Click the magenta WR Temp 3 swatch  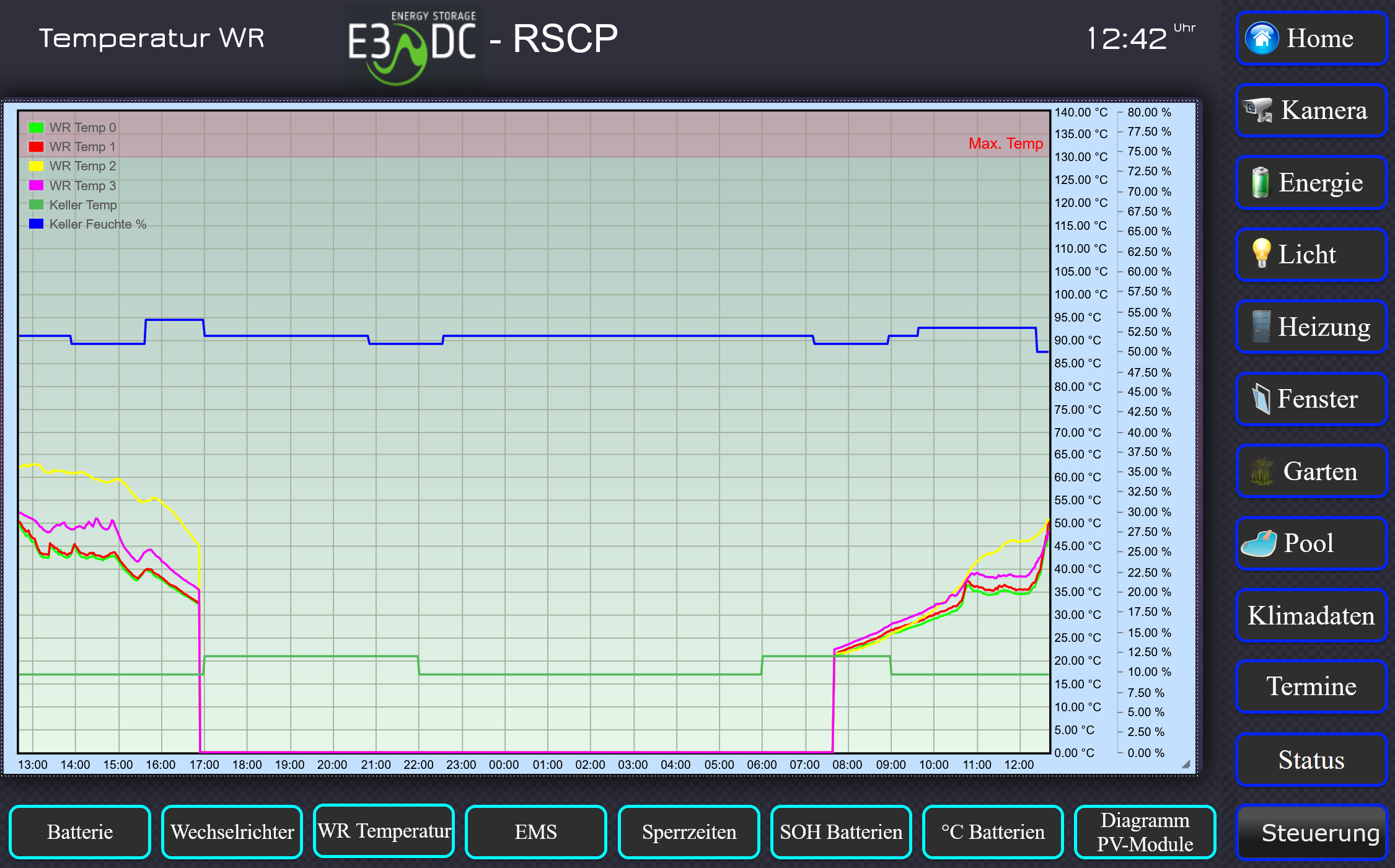(36, 185)
